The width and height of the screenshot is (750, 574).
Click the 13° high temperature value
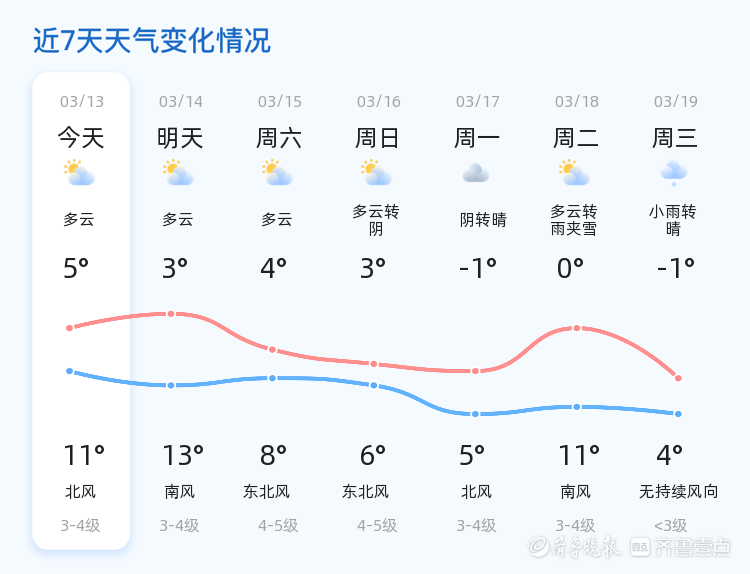183,455
